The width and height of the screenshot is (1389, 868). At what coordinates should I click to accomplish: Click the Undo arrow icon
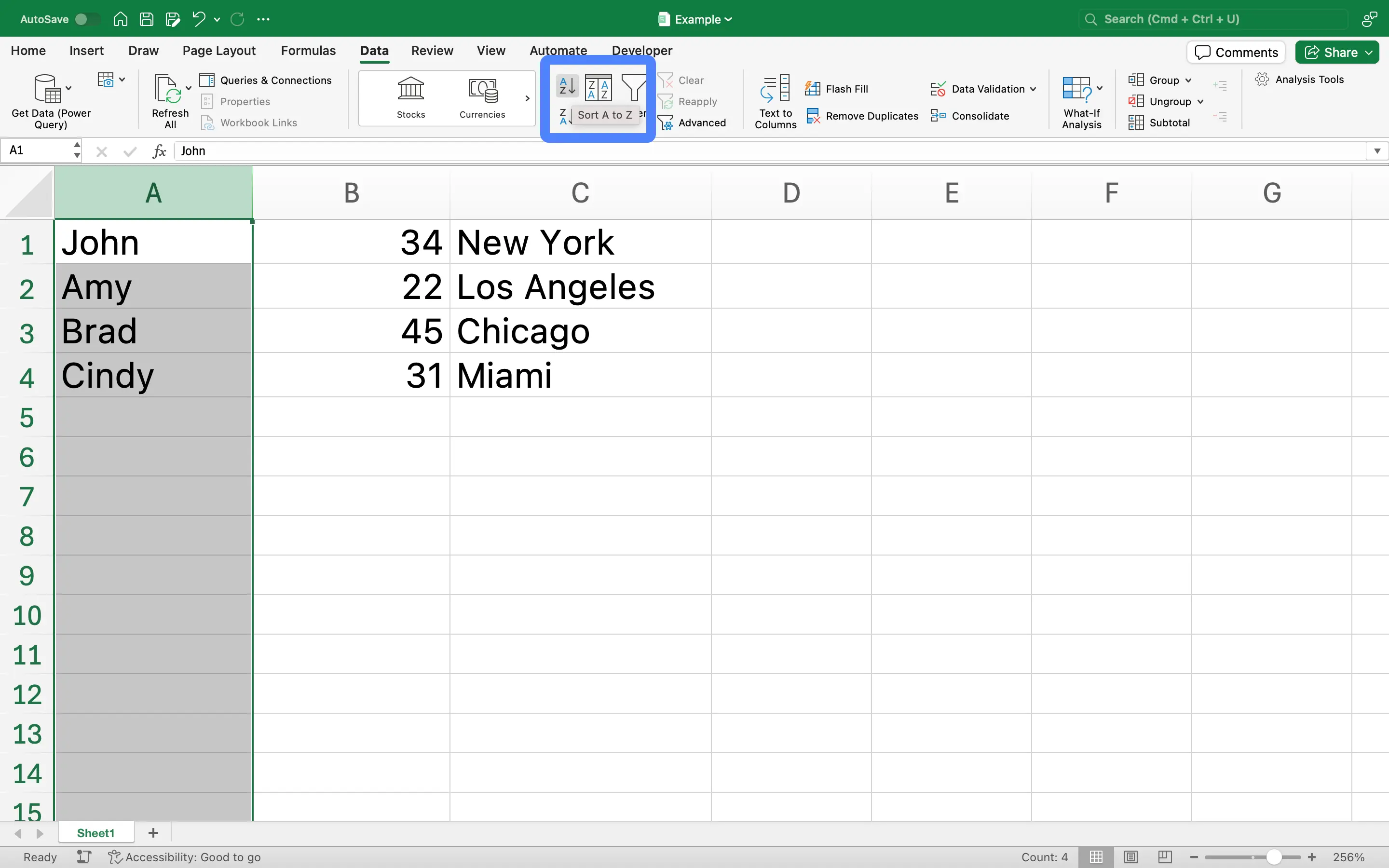coord(199,19)
